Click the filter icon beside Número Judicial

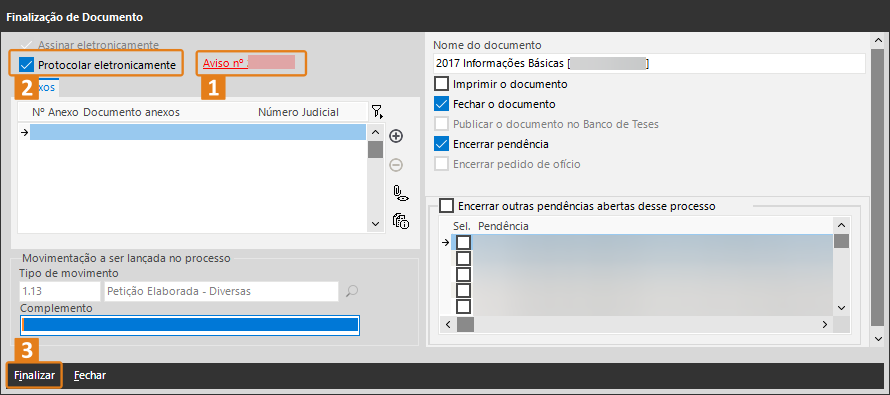point(377,111)
